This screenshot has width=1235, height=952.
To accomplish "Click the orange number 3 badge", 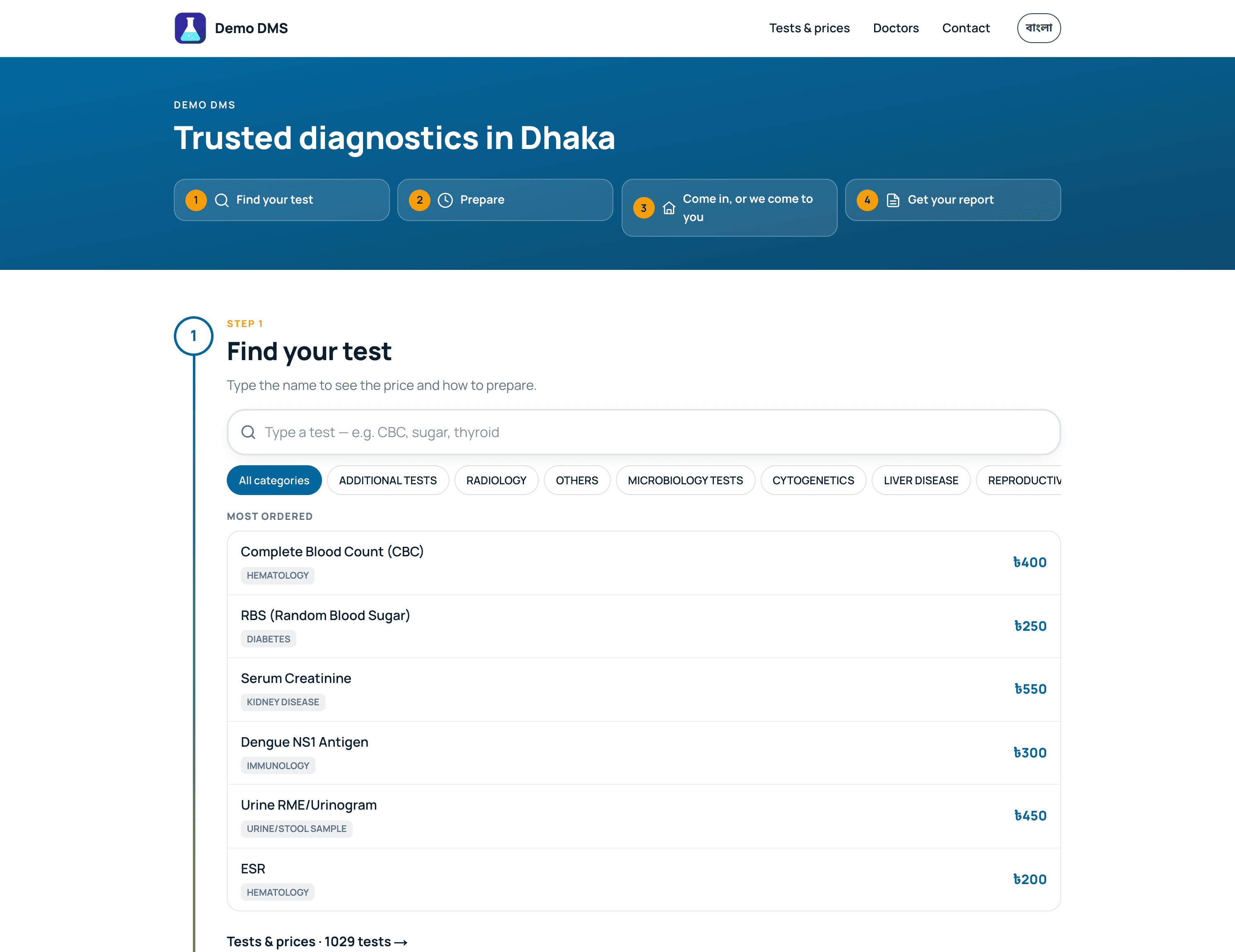I will 644,208.
